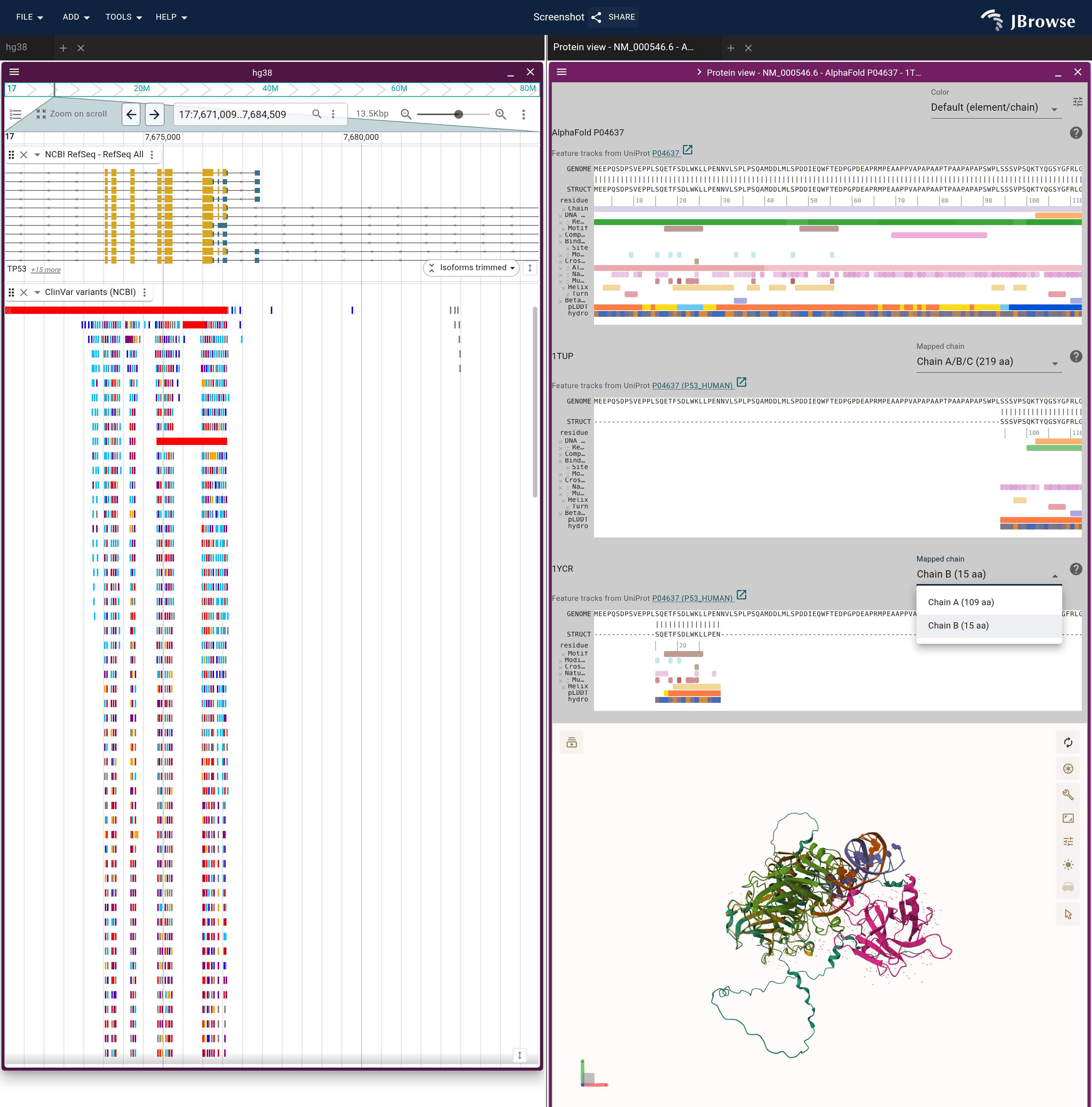Expand the 3D viewport with frame icon

click(1068, 818)
